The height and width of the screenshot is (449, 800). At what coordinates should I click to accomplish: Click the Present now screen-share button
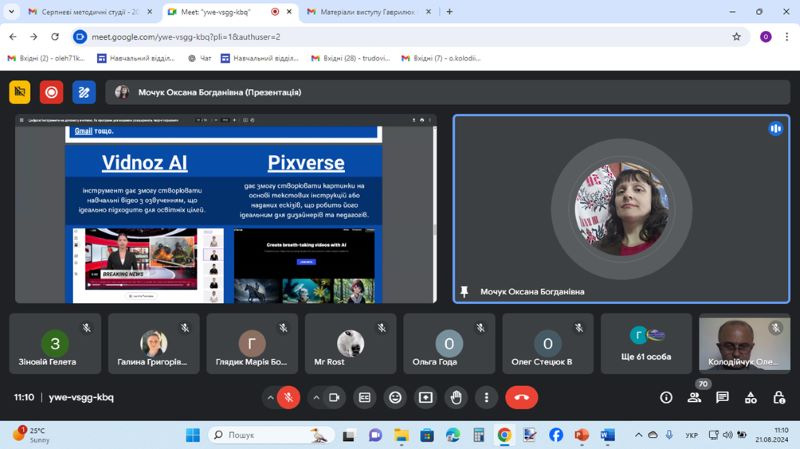click(x=426, y=397)
